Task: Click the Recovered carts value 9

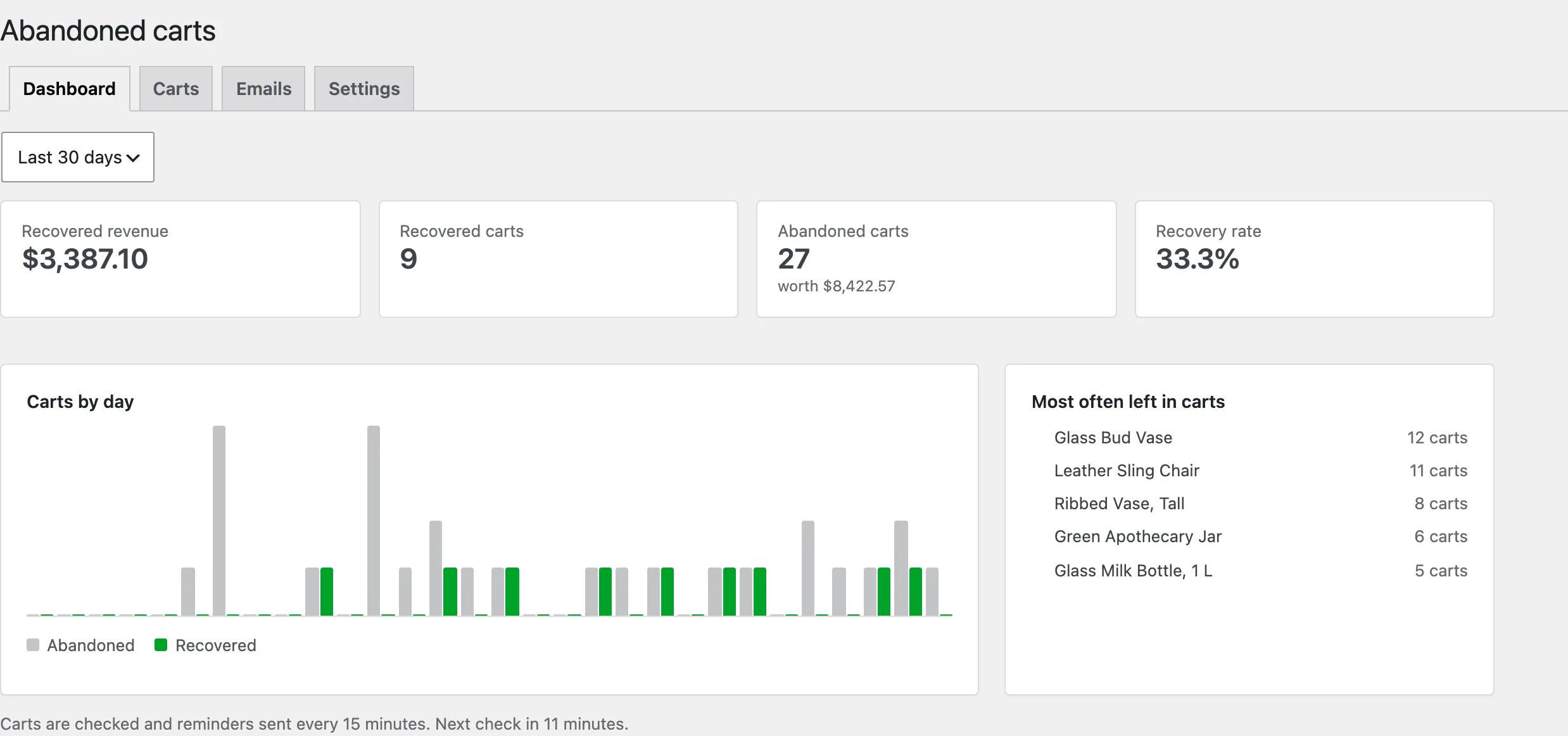Action: [x=408, y=259]
